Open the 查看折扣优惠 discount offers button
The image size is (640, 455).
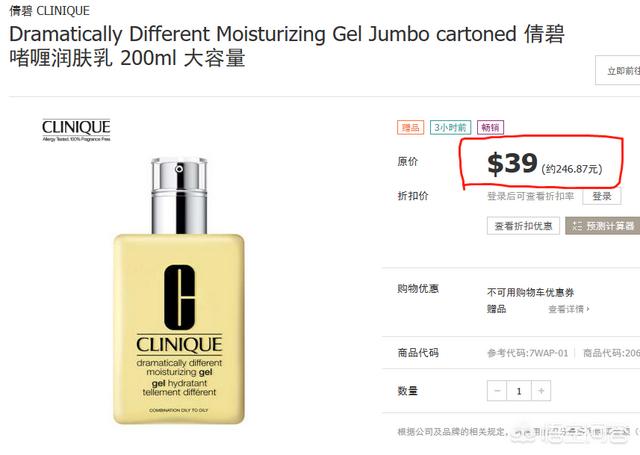coord(523,226)
